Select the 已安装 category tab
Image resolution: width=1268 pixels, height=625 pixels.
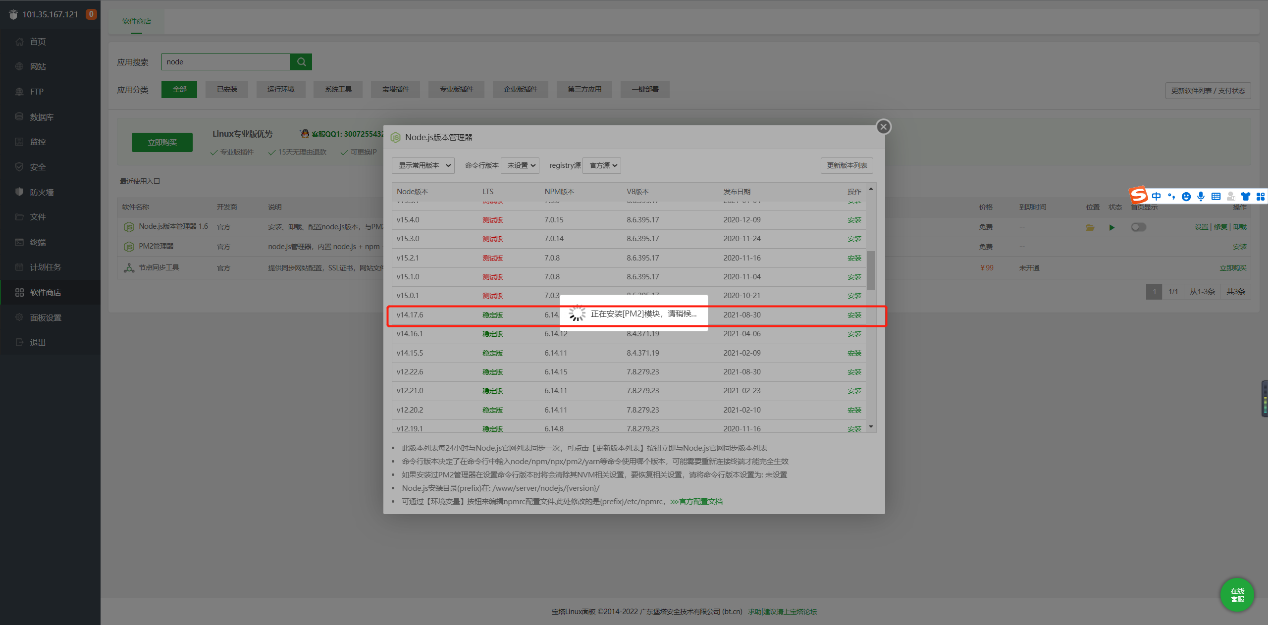point(226,90)
